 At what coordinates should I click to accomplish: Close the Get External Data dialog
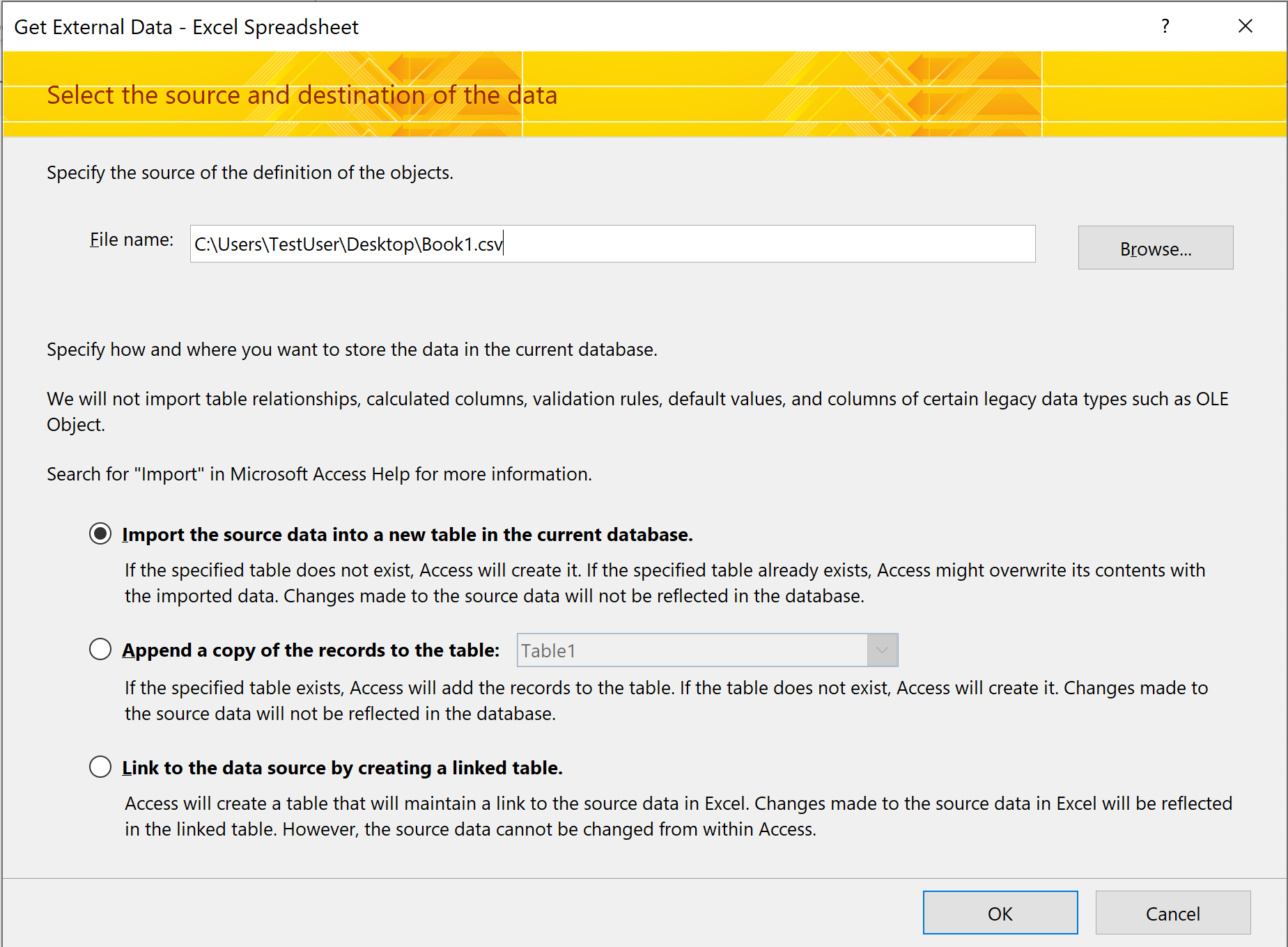point(1246,26)
